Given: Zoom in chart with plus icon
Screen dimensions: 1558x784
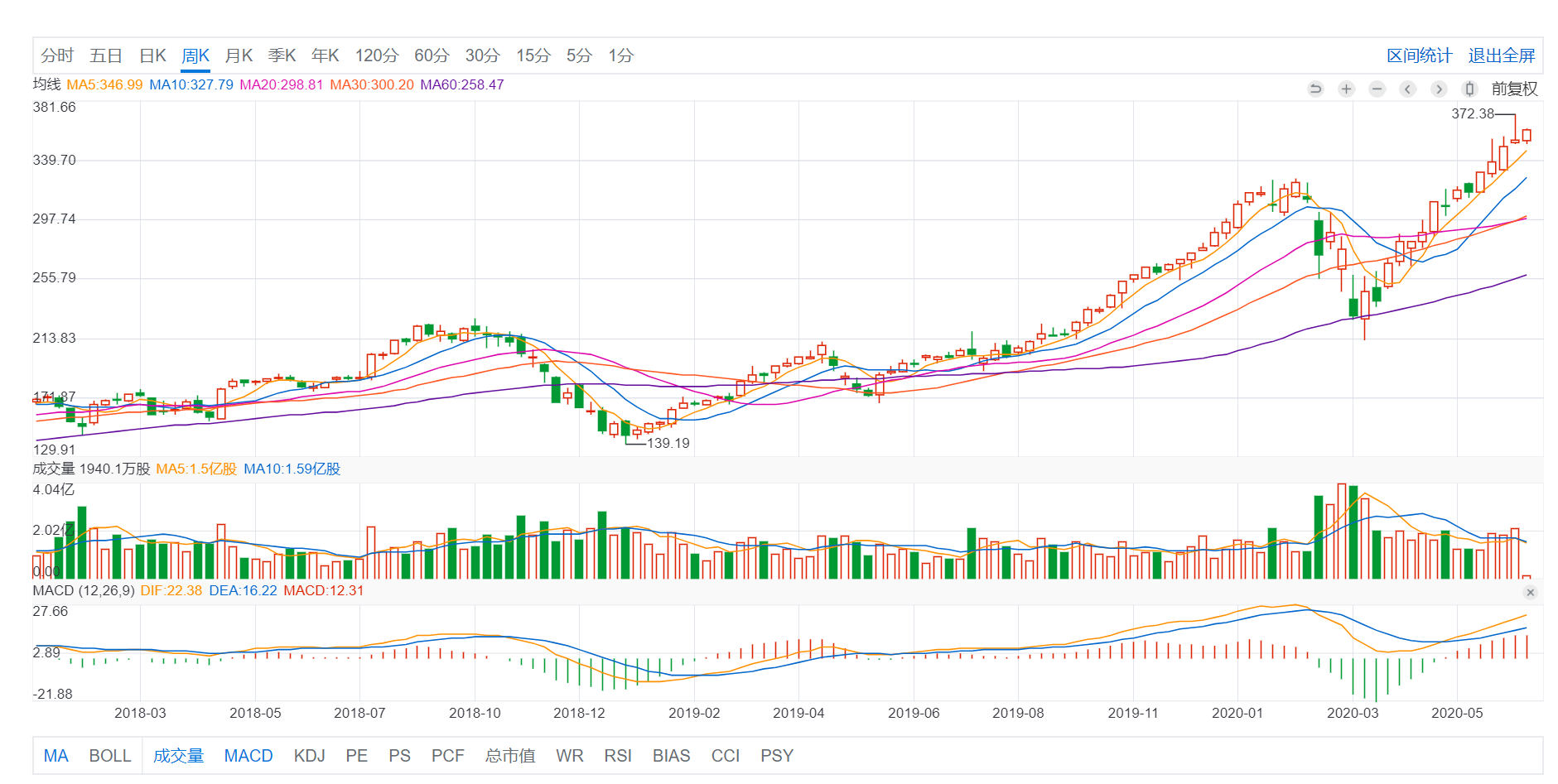Looking at the screenshot, I should pos(1346,89).
